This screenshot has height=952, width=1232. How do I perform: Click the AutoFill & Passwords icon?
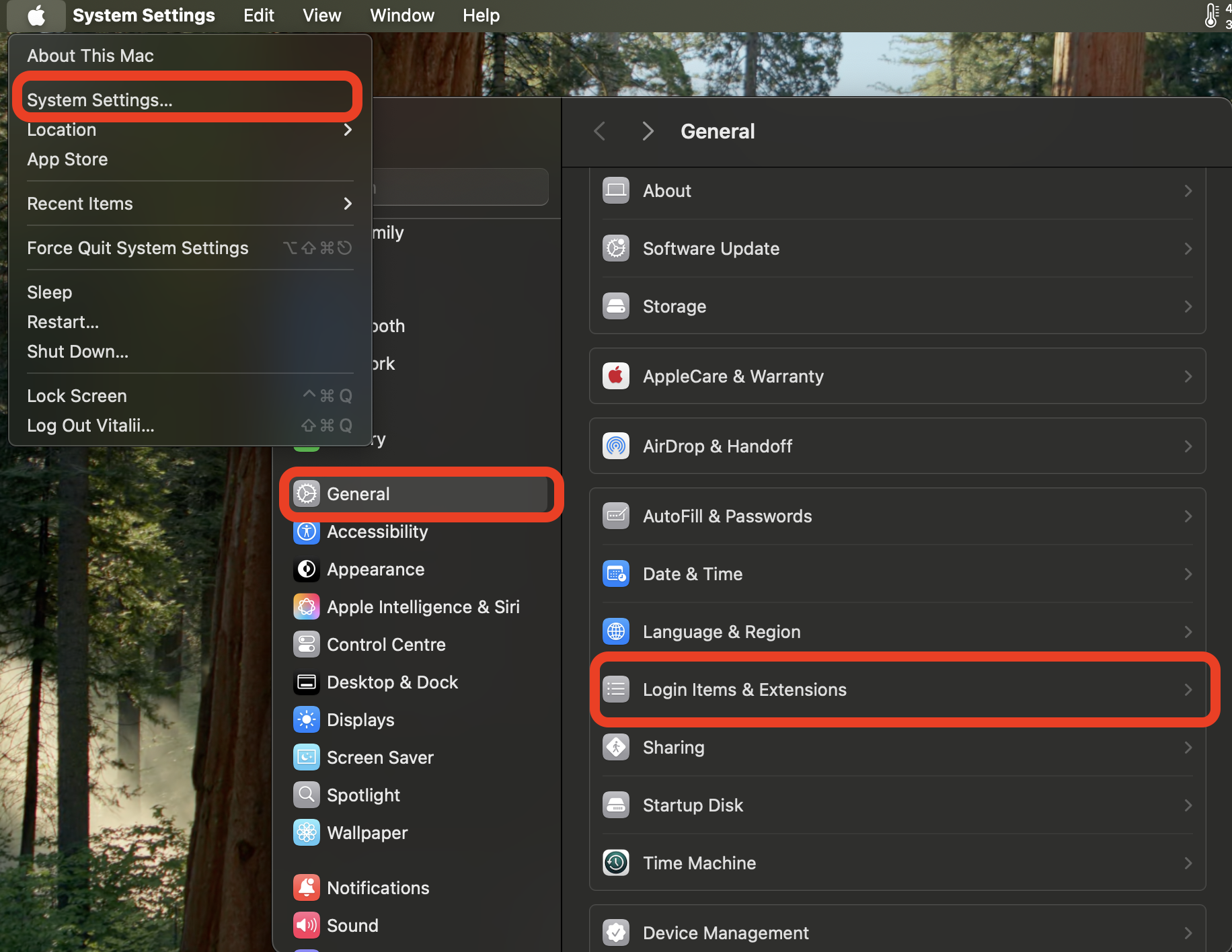click(x=616, y=516)
